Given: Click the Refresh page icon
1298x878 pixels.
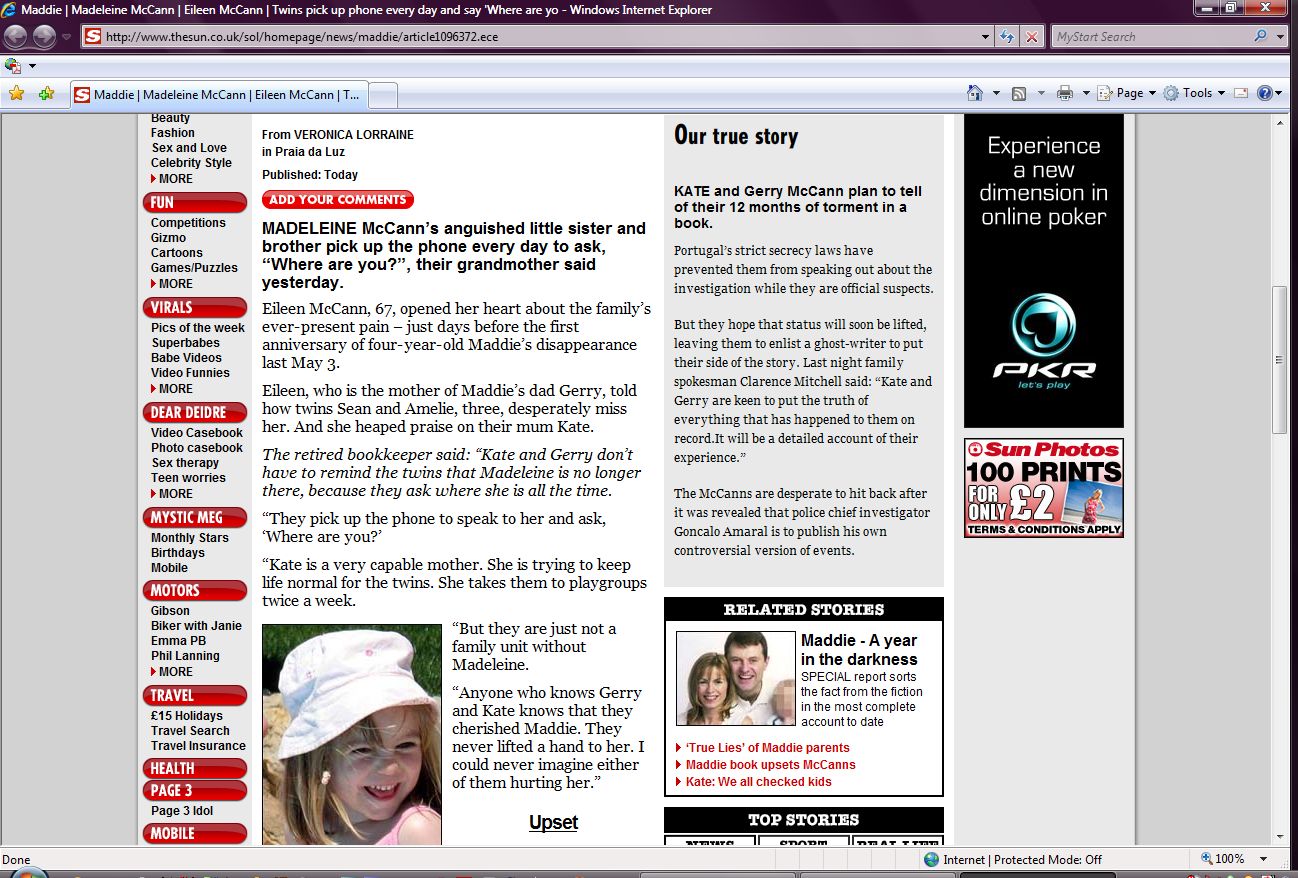Looking at the screenshot, I should [1008, 37].
